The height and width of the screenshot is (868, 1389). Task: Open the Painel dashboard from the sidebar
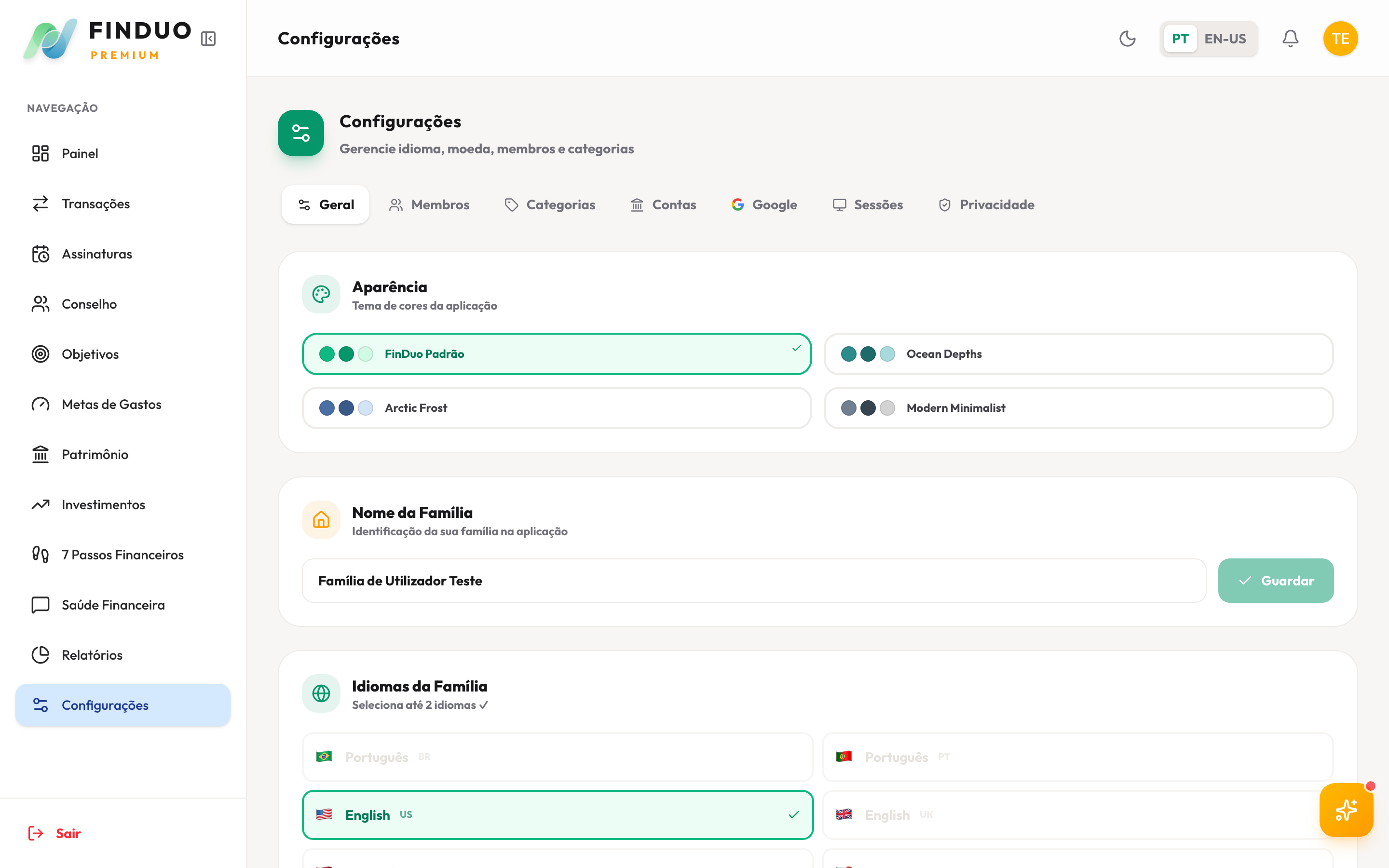point(80,153)
